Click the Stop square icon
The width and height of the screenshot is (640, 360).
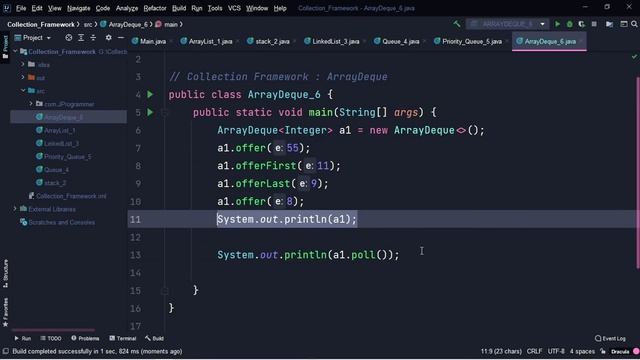(x=594, y=24)
